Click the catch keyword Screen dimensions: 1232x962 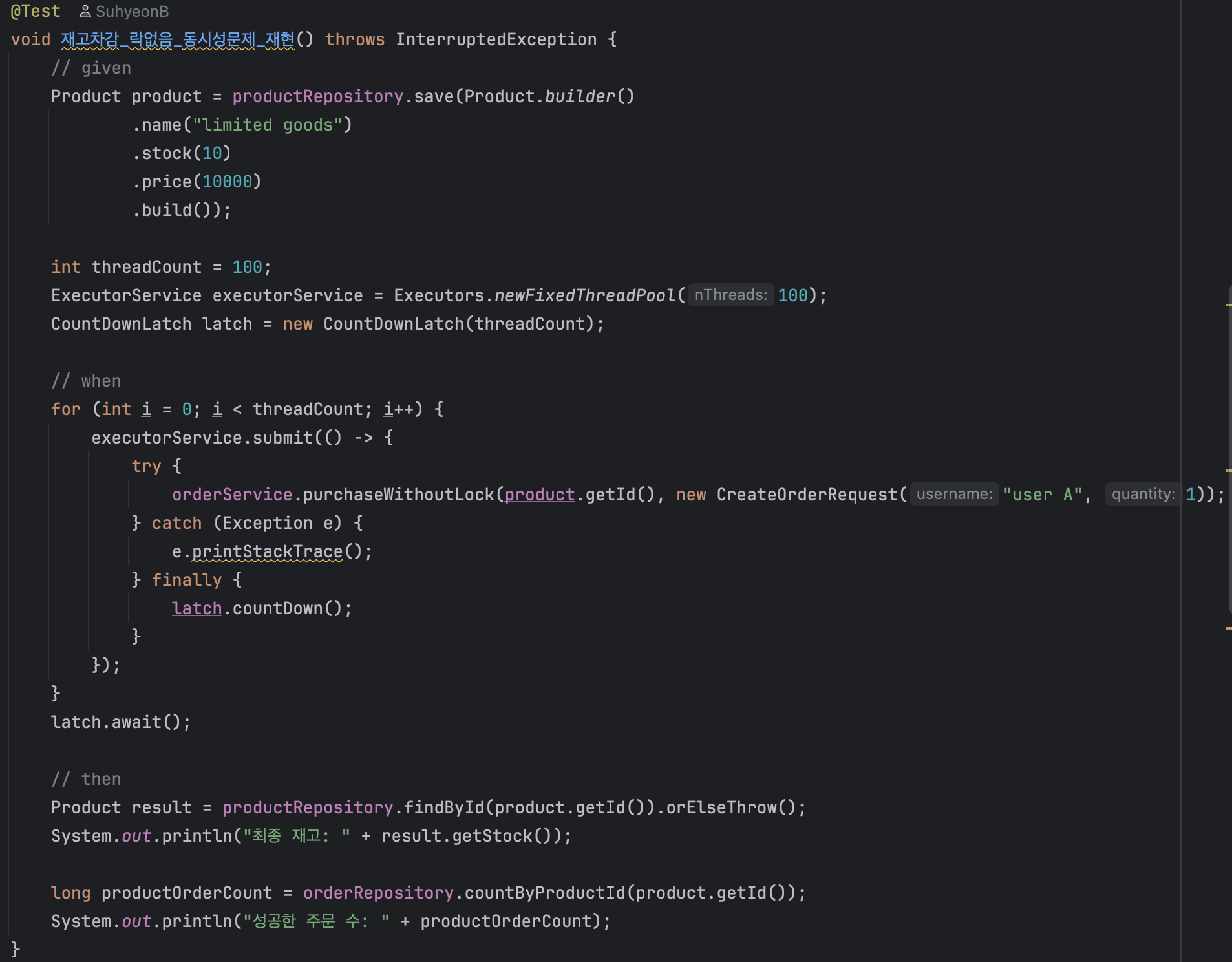(177, 523)
